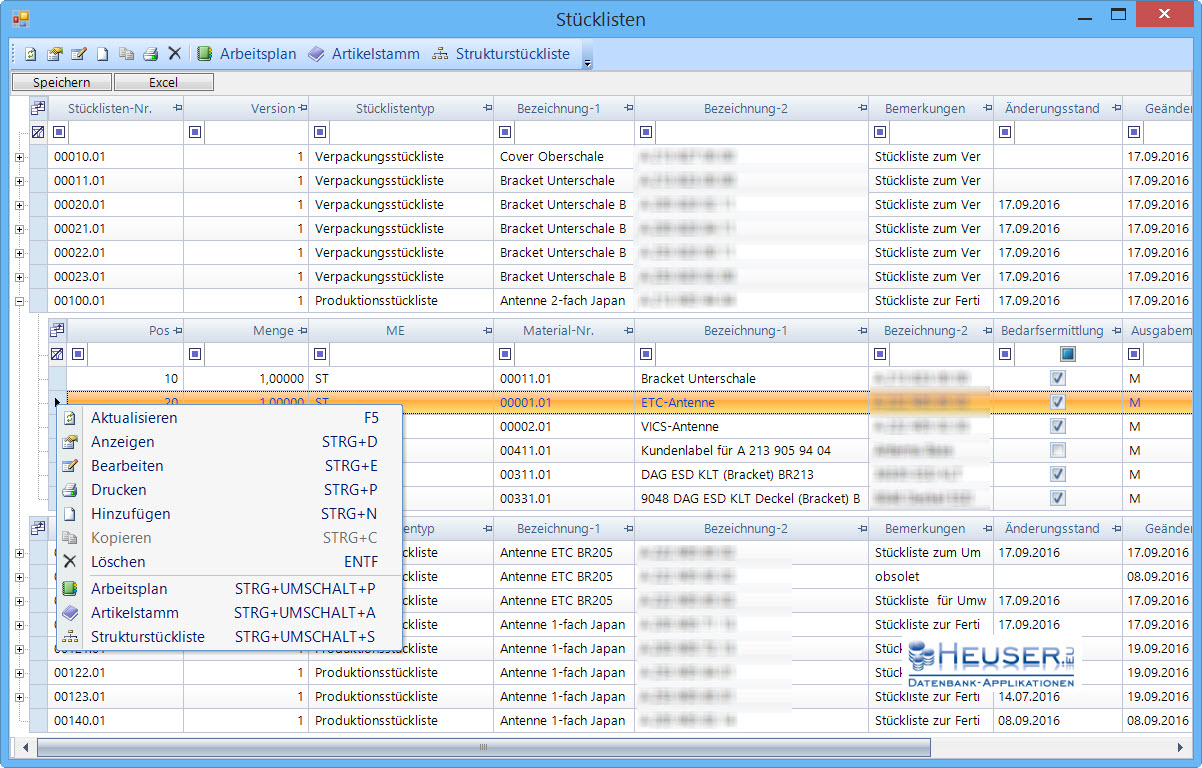The width and height of the screenshot is (1202, 768).
Task: Choose Arbeitsplan in the context menu
Action: coord(229,589)
